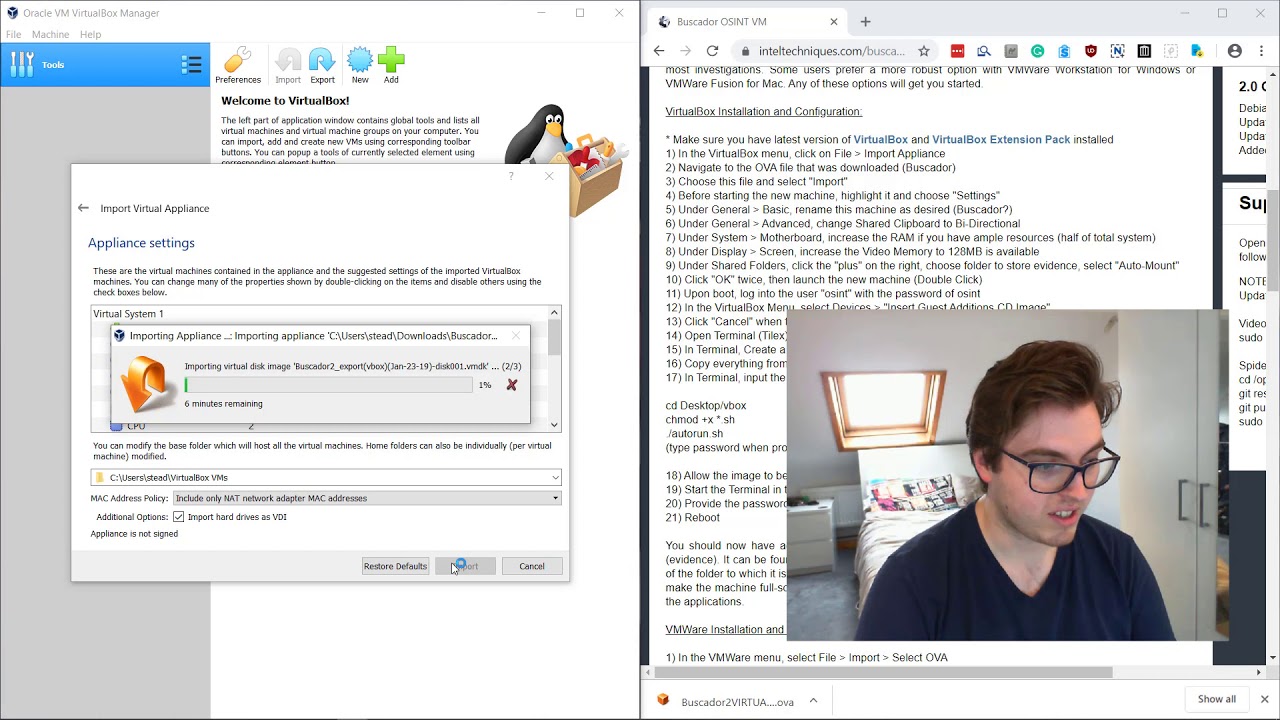The height and width of the screenshot is (720, 1280).
Task: Open the Preferences tool in VirtualBox
Action: (238, 66)
